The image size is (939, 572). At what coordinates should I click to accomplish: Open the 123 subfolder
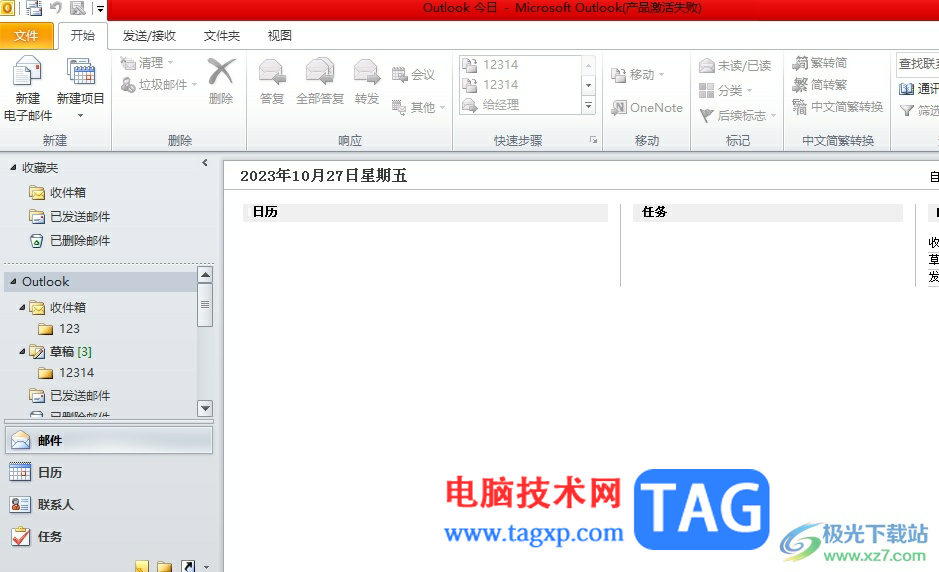pyautogui.click(x=59, y=329)
